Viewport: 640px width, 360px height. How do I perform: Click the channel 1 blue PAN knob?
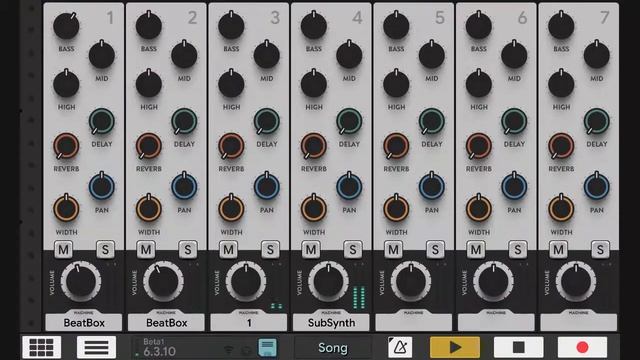coord(102,187)
